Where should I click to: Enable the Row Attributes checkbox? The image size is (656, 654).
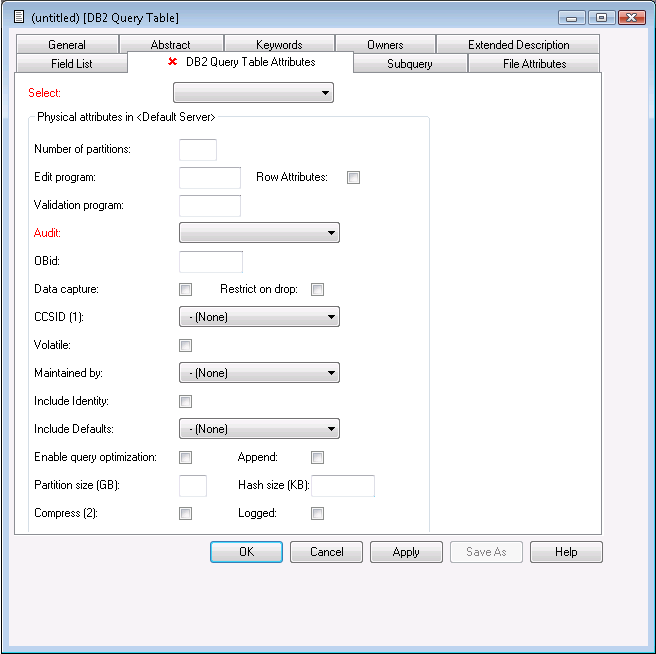coord(353,178)
